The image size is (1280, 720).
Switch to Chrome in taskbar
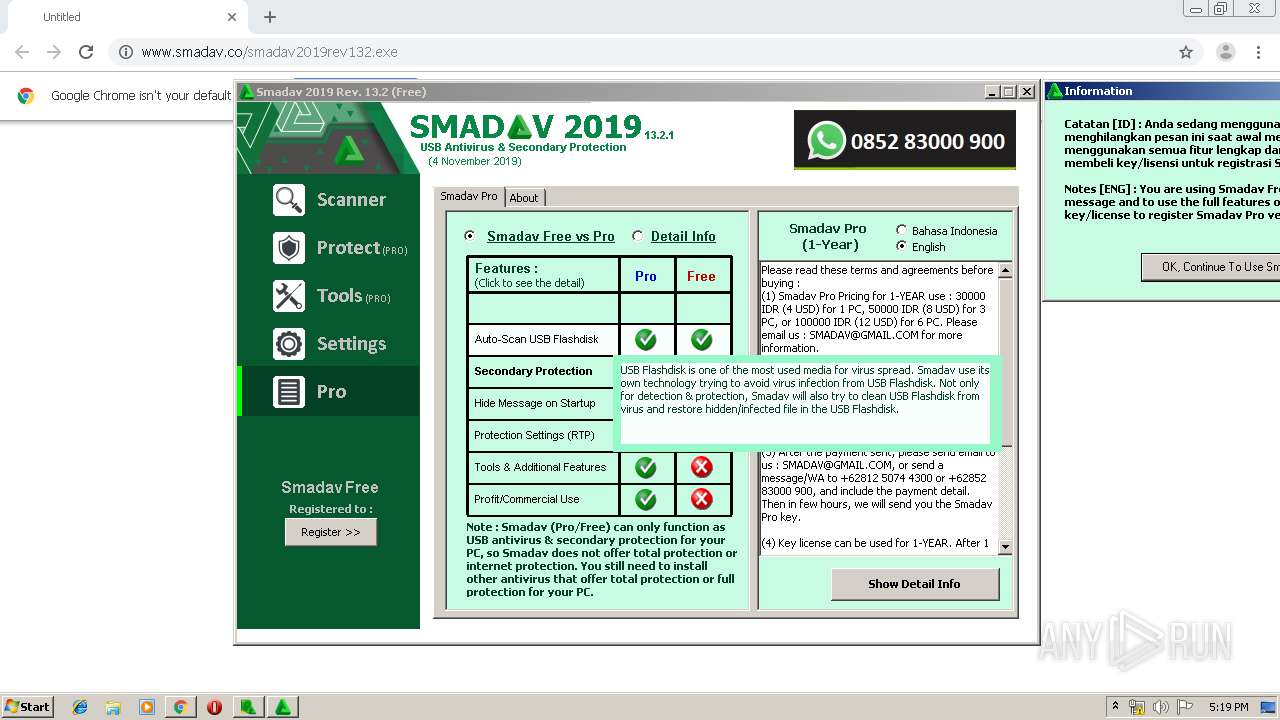180,707
